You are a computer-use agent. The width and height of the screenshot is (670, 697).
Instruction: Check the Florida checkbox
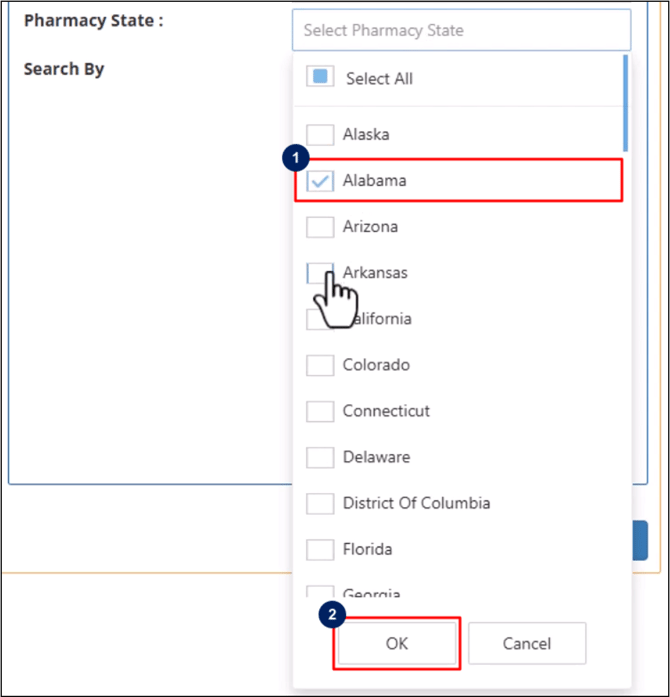tap(320, 549)
